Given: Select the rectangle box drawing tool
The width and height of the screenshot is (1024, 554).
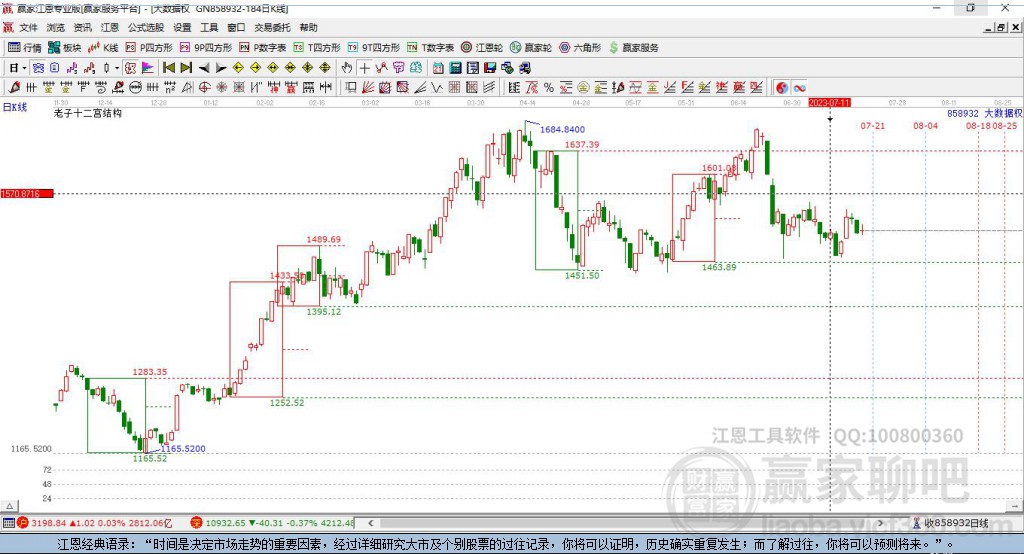Looking at the screenshot, I should coord(351,88).
